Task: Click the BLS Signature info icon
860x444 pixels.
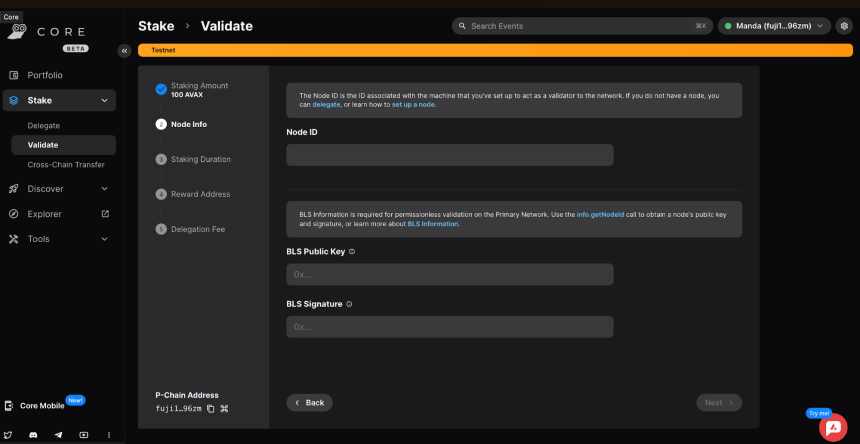Action: [x=349, y=304]
